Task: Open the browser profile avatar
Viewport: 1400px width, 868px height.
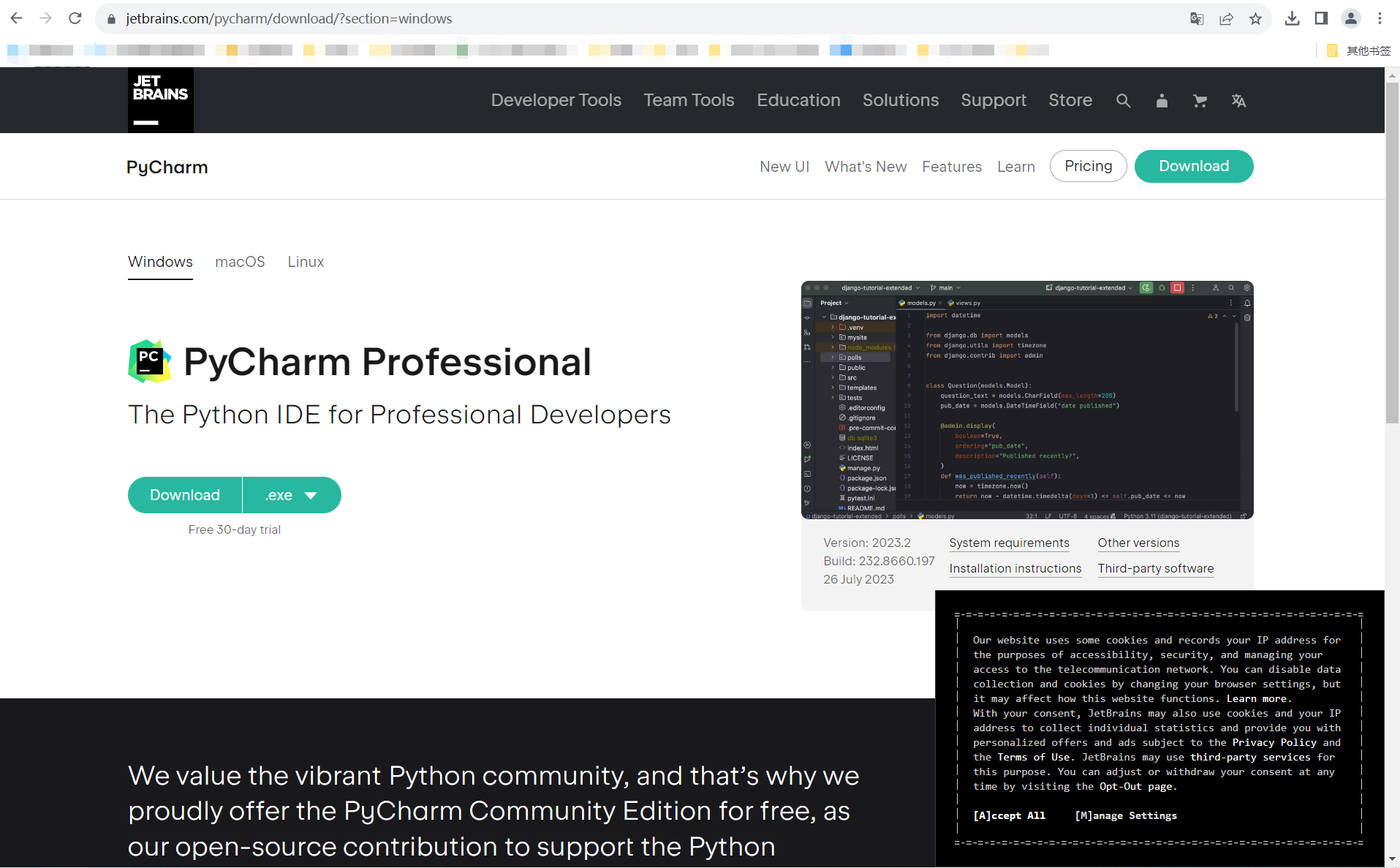Action: (1350, 18)
